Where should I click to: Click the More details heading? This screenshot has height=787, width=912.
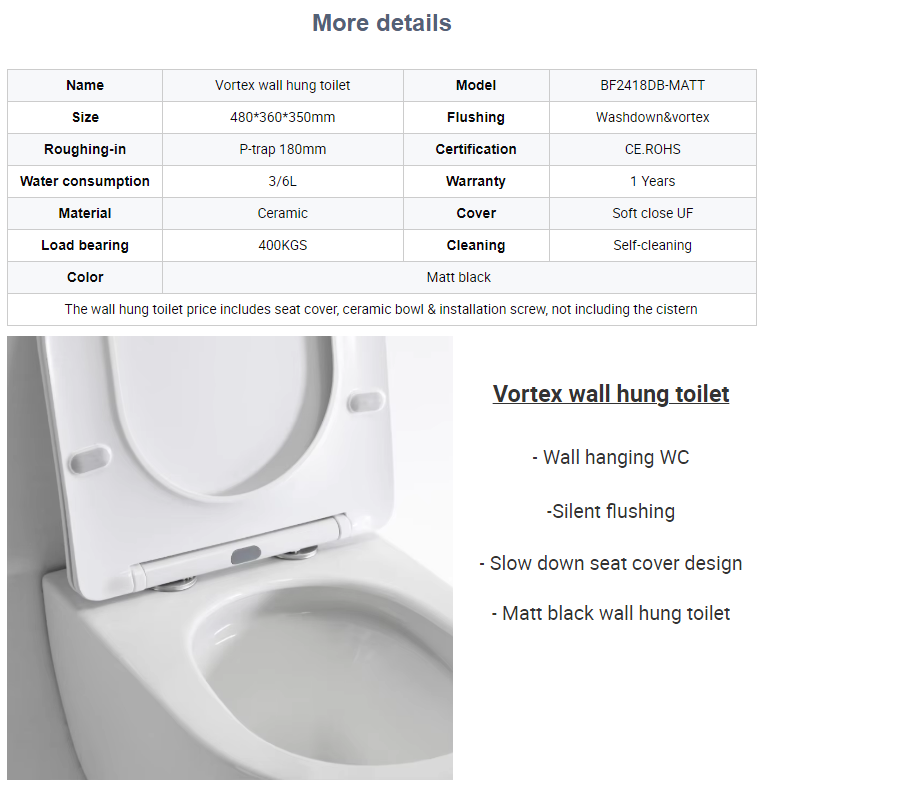click(x=382, y=23)
